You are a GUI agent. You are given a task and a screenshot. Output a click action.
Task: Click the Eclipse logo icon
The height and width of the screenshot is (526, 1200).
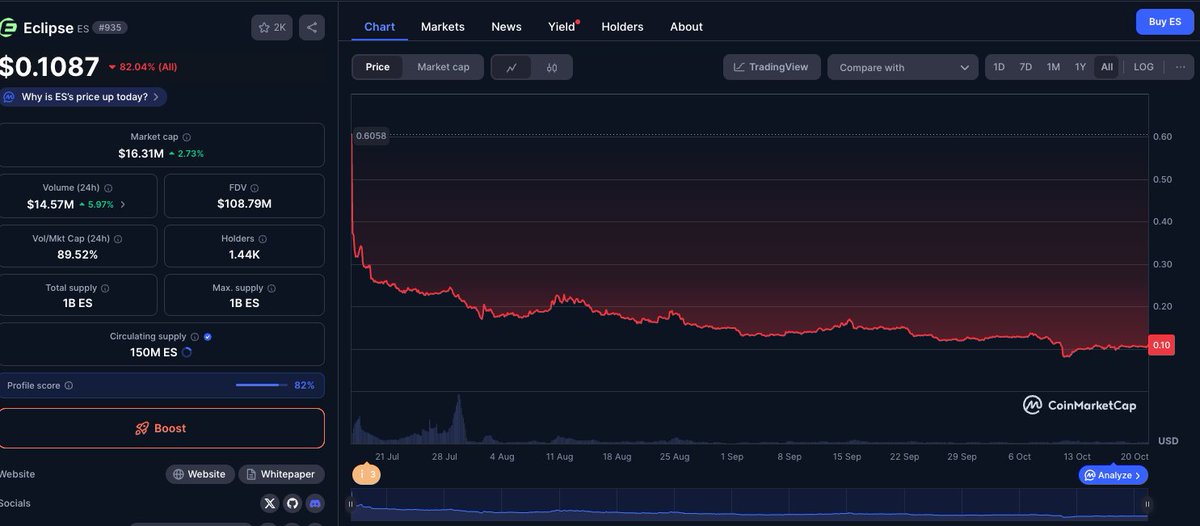click(9, 28)
